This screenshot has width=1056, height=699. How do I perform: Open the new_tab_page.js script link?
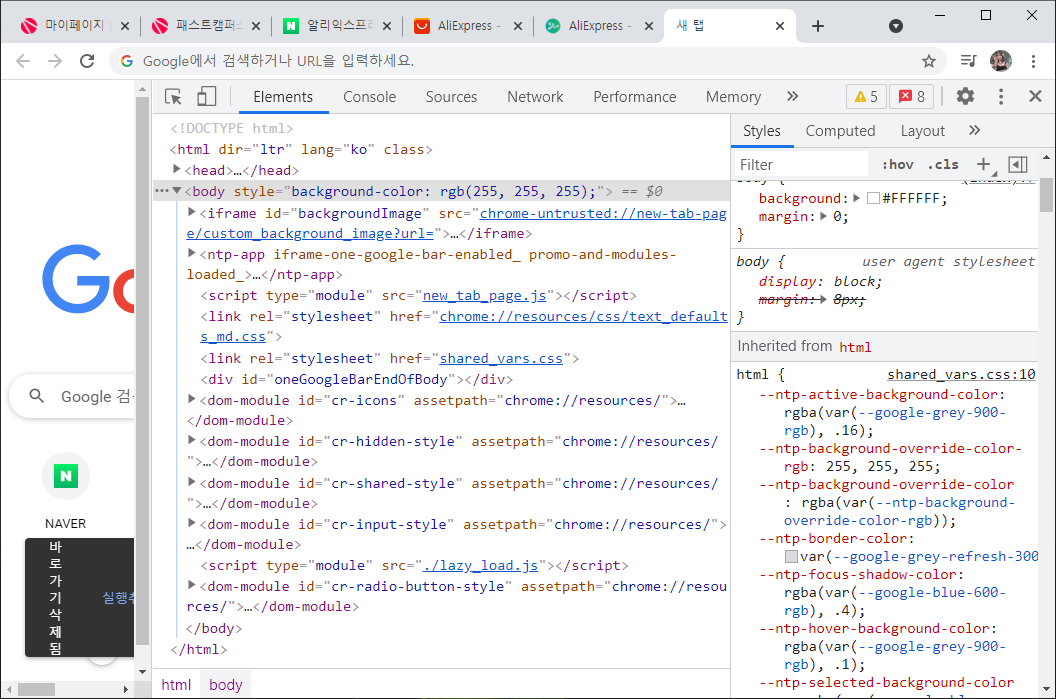[484, 296]
